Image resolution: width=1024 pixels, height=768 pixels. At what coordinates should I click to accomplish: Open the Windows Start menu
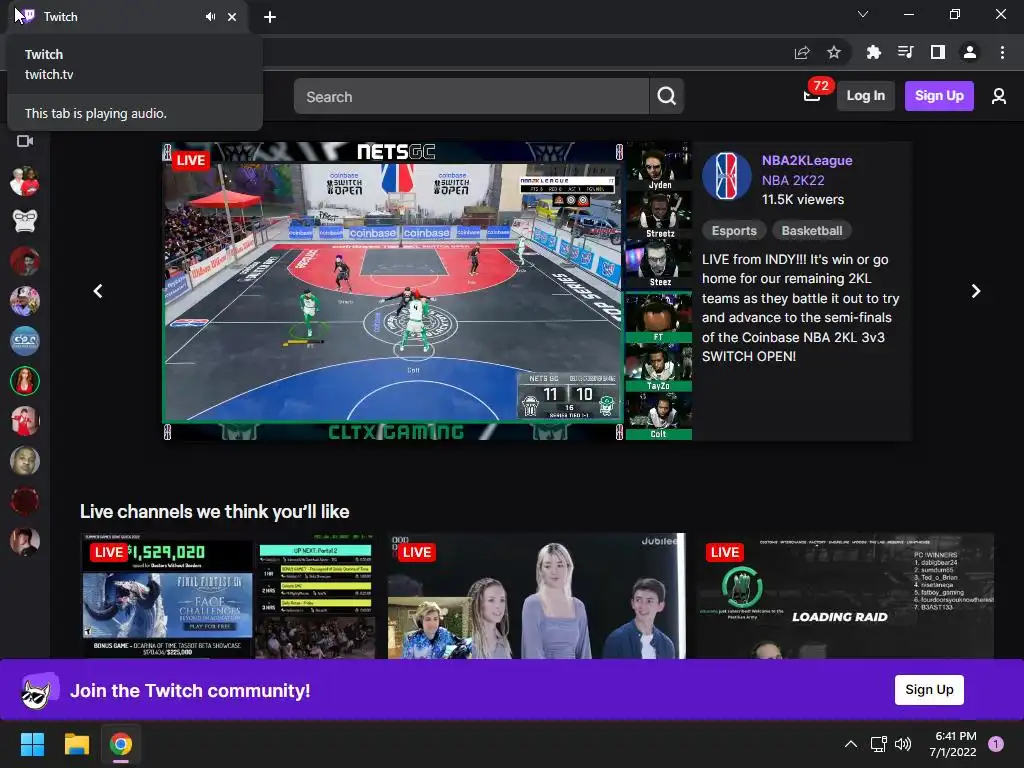pos(32,744)
